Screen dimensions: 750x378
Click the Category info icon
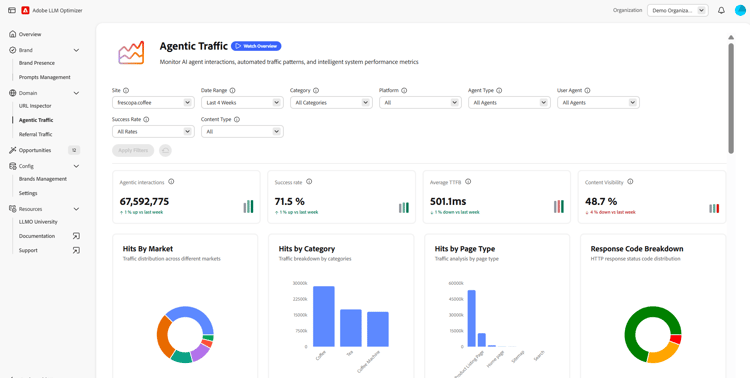[x=316, y=90]
